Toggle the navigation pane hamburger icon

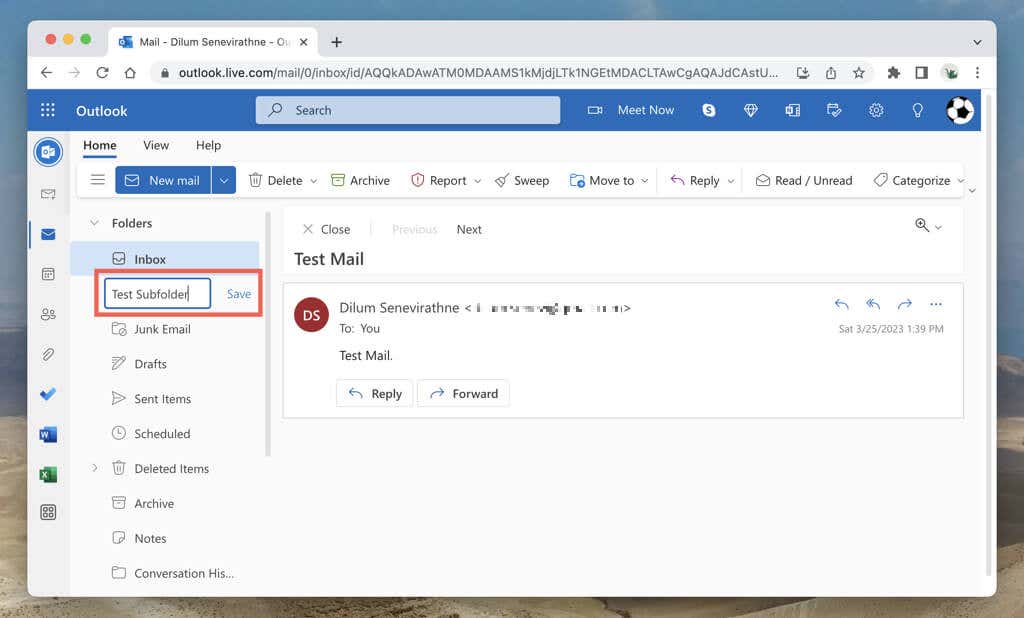tap(97, 180)
